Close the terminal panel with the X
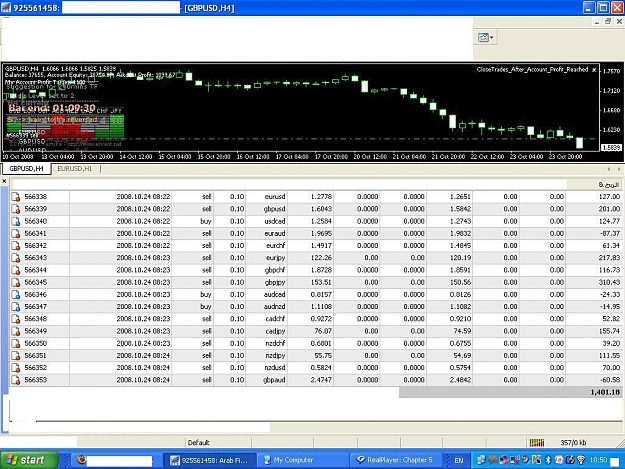Image resolution: width=625 pixels, height=469 pixels. 4,181
